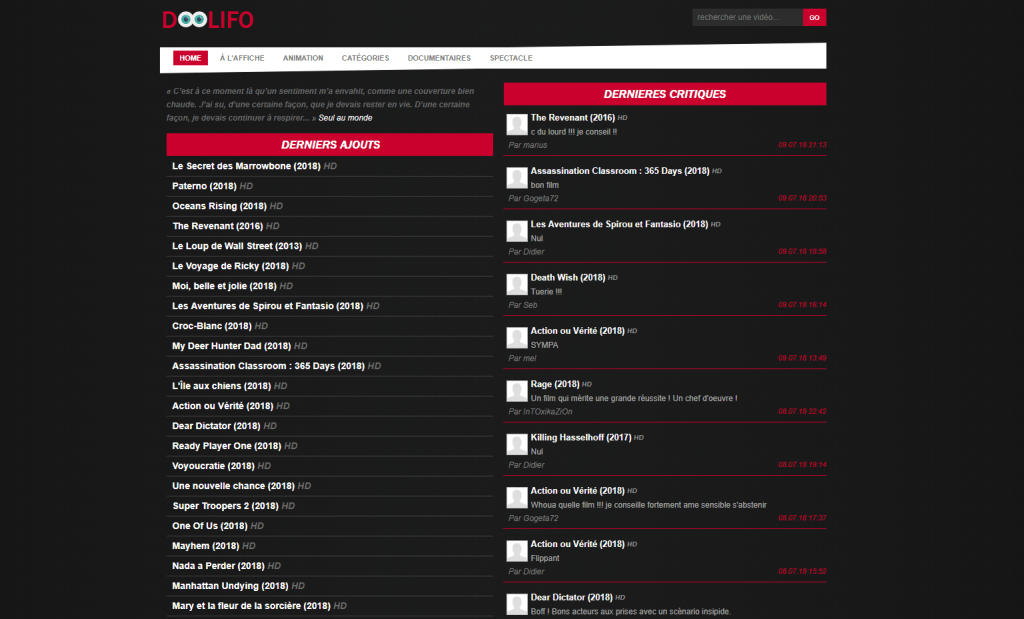1024x619 pixels.
Task: Click the GO search button
Action: (814, 18)
